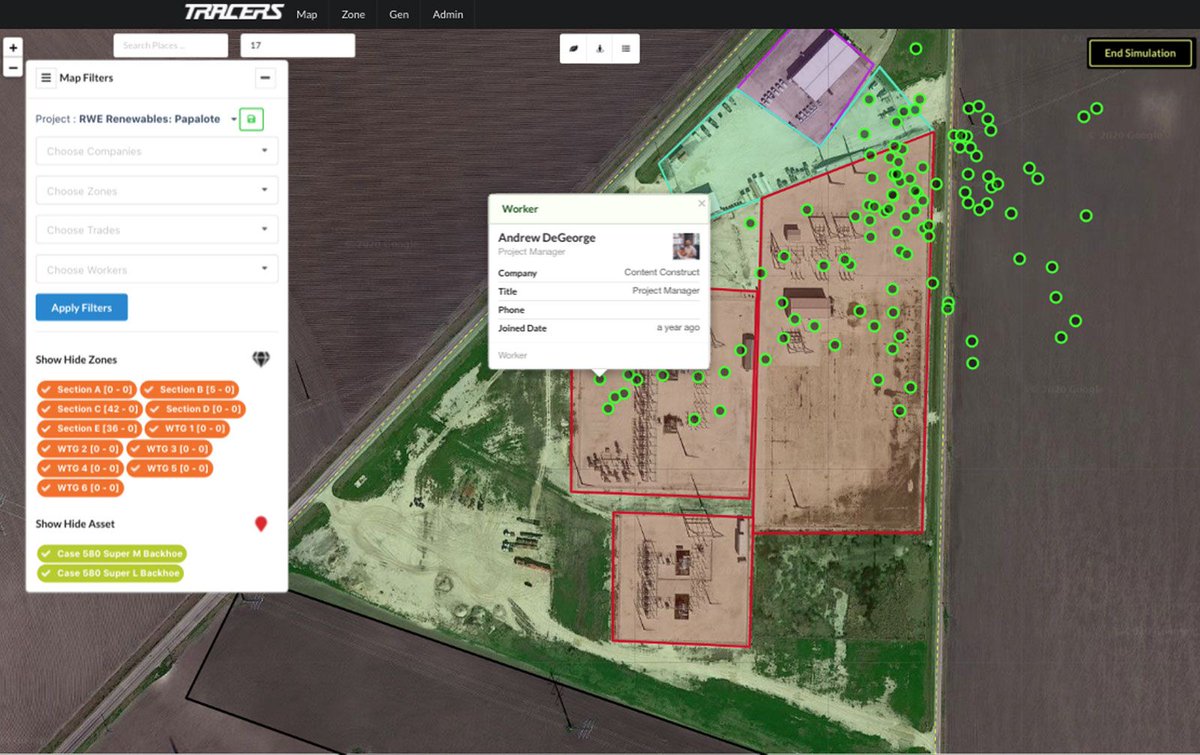Toggle Case 580 Super M Backhoe asset
Image resolution: width=1200 pixels, height=755 pixels.
click(x=112, y=554)
